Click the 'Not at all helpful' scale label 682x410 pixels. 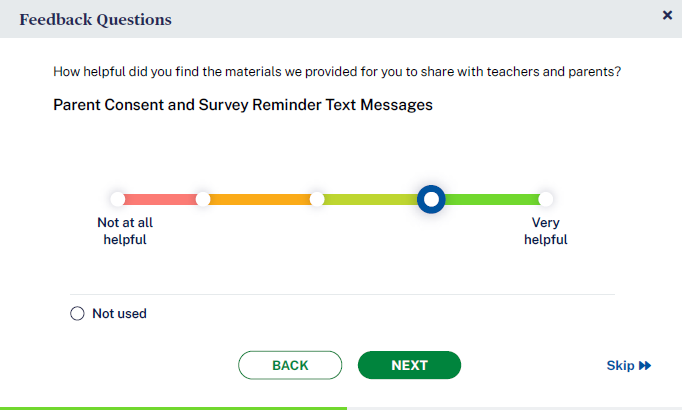[125, 231]
